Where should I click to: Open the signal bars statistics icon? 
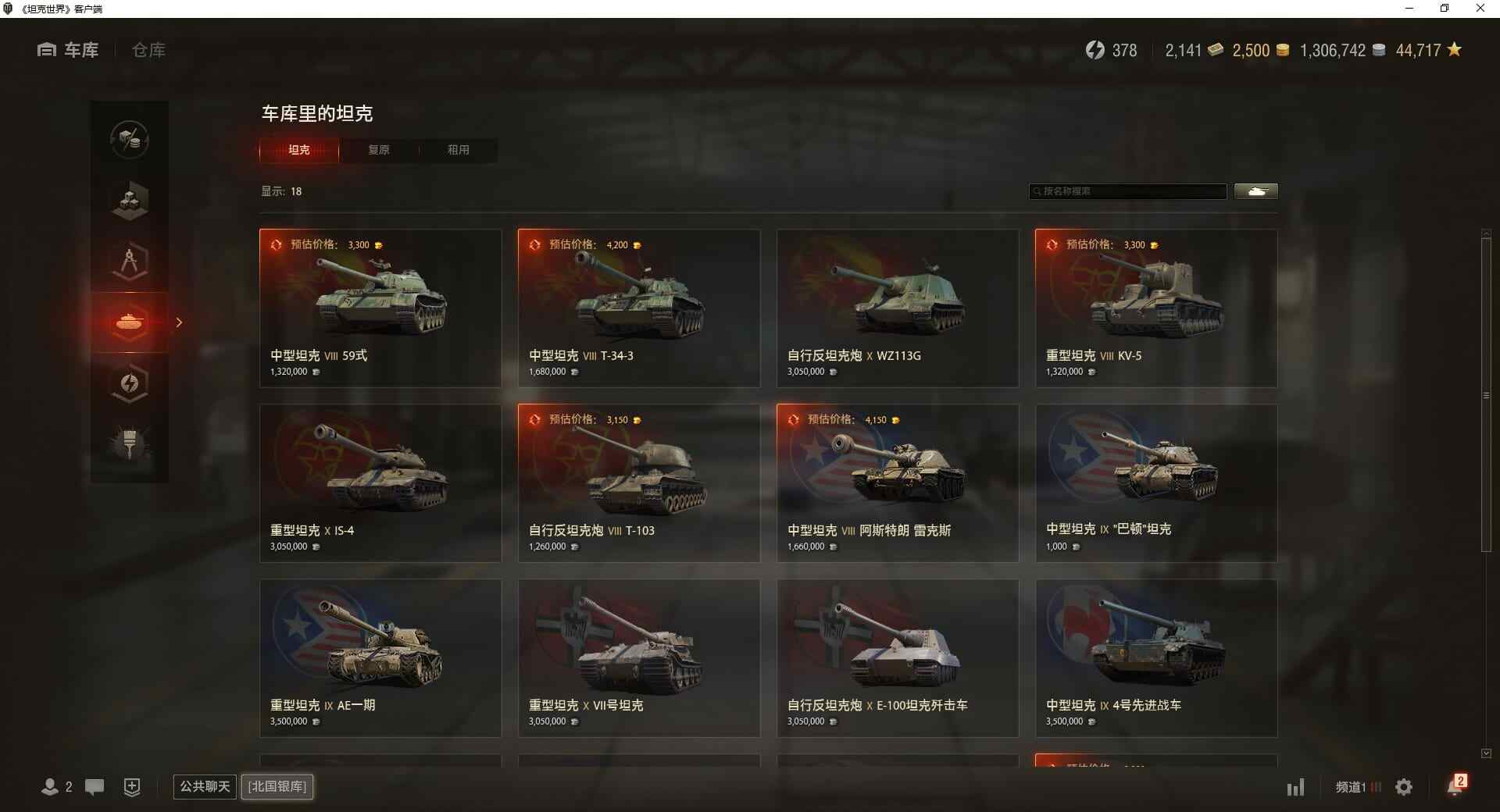[1295, 787]
